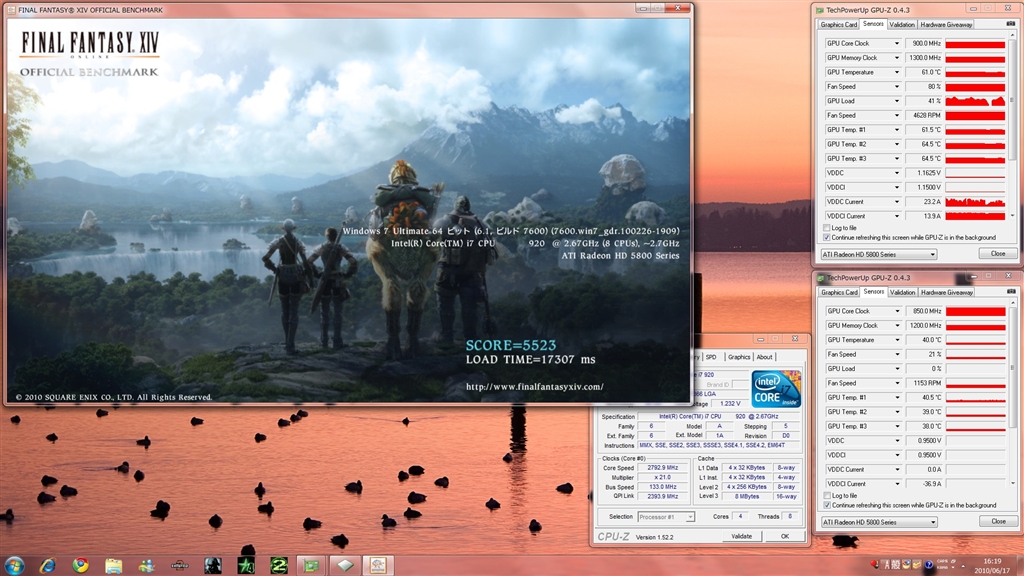Click Close button in lower GPU-Z window
The image size is (1024, 576).
coord(999,521)
